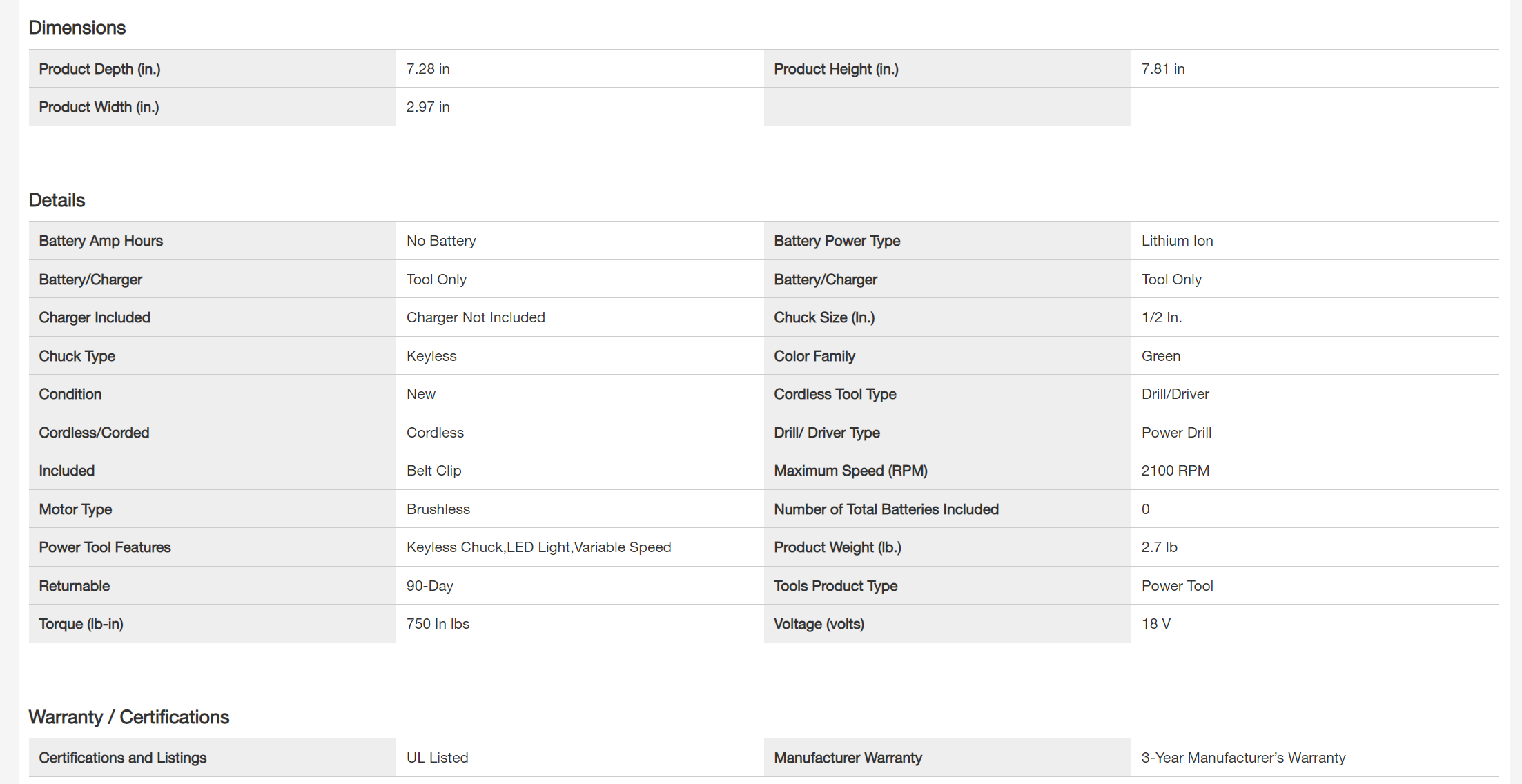Click the Voltage (volts) label

click(x=819, y=624)
